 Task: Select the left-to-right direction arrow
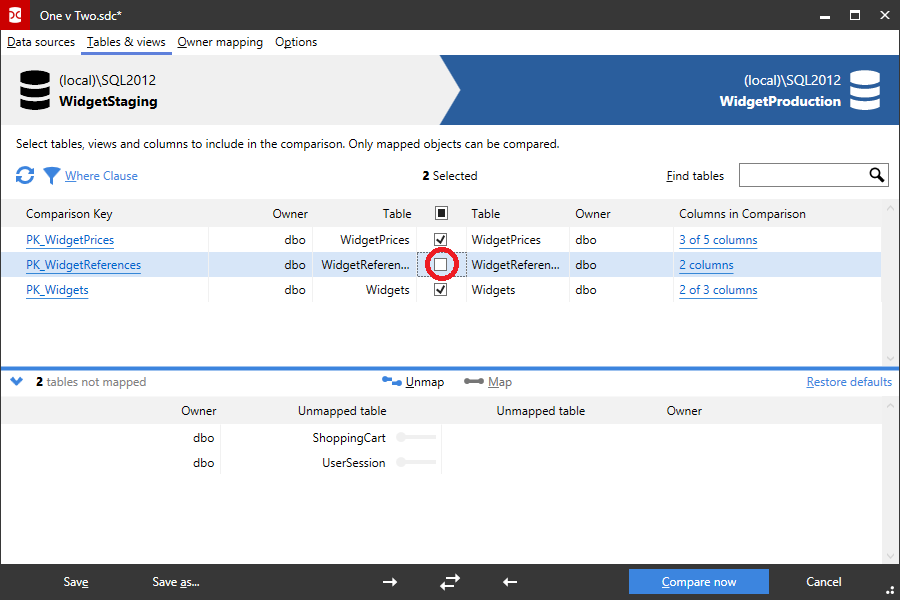pos(389,581)
